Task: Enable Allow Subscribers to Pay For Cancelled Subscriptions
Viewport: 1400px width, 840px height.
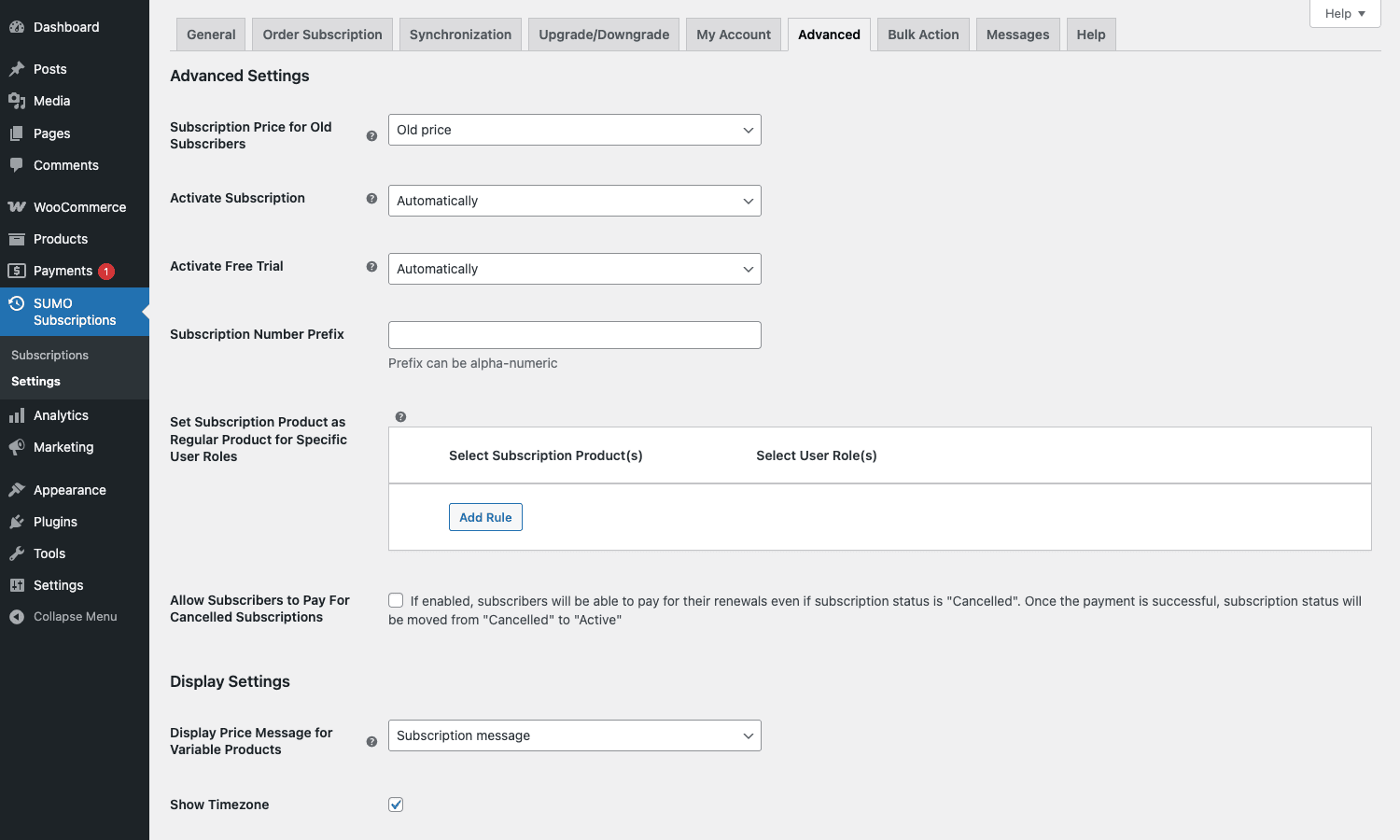Action: (x=396, y=600)
